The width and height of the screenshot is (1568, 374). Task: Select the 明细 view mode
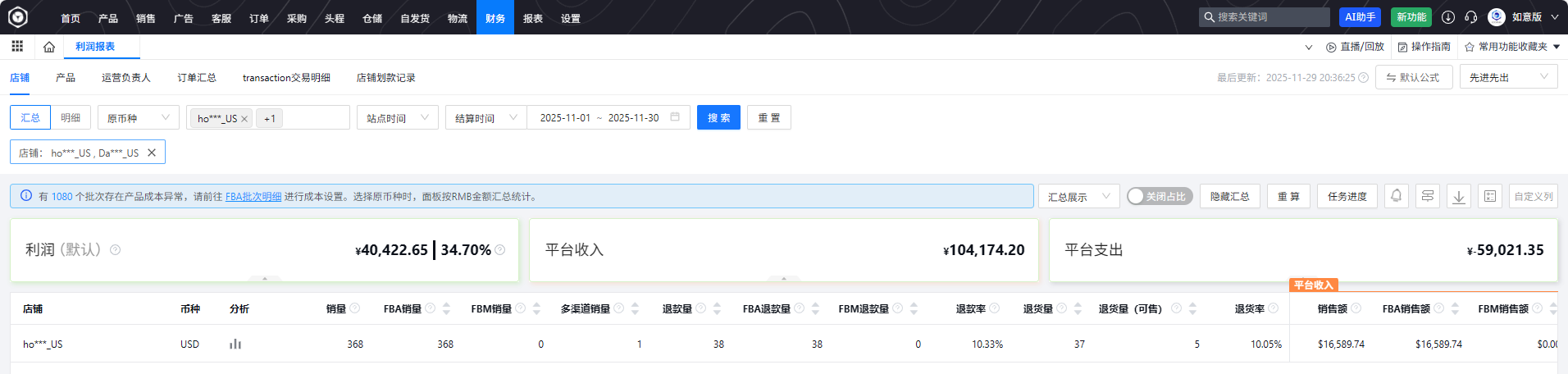pyautogui.click(x=71, y=117)
